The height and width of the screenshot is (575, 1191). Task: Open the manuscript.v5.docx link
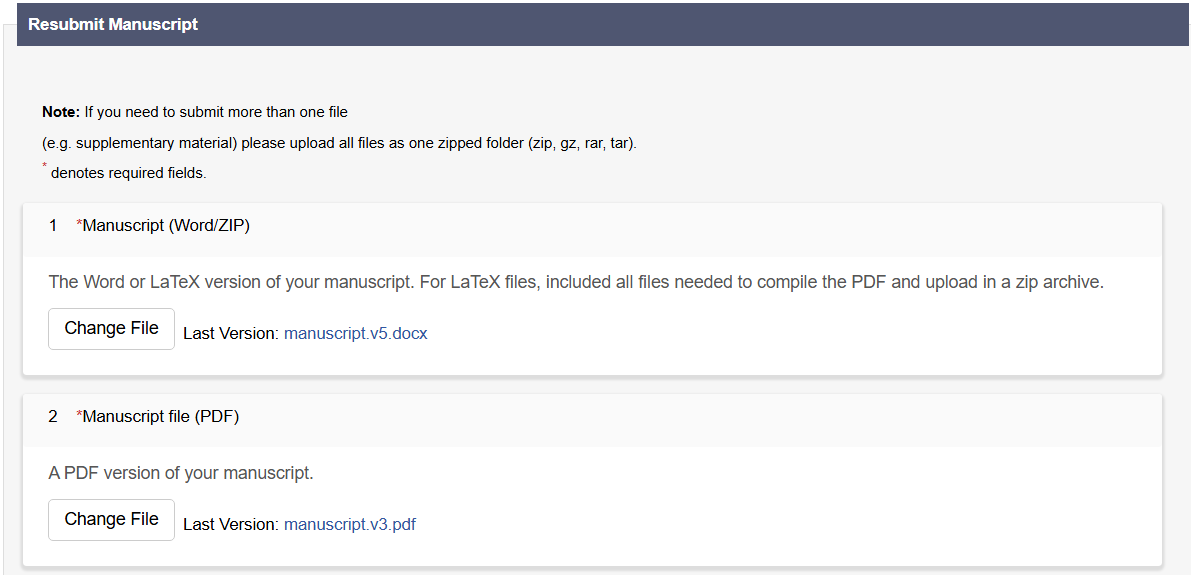point(355,334)
